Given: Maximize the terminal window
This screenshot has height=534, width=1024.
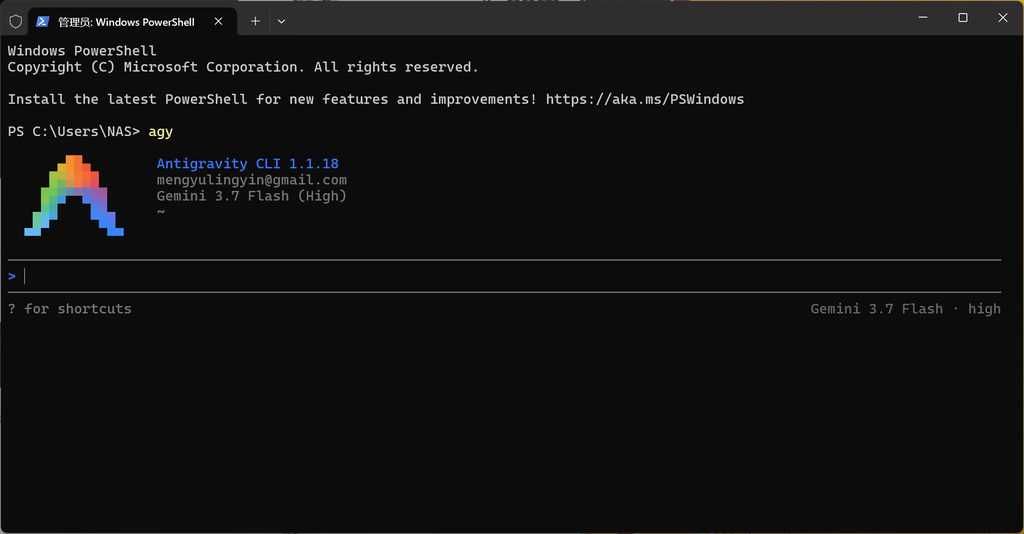Looking at the screenshot, I should (x=963, y=18).
